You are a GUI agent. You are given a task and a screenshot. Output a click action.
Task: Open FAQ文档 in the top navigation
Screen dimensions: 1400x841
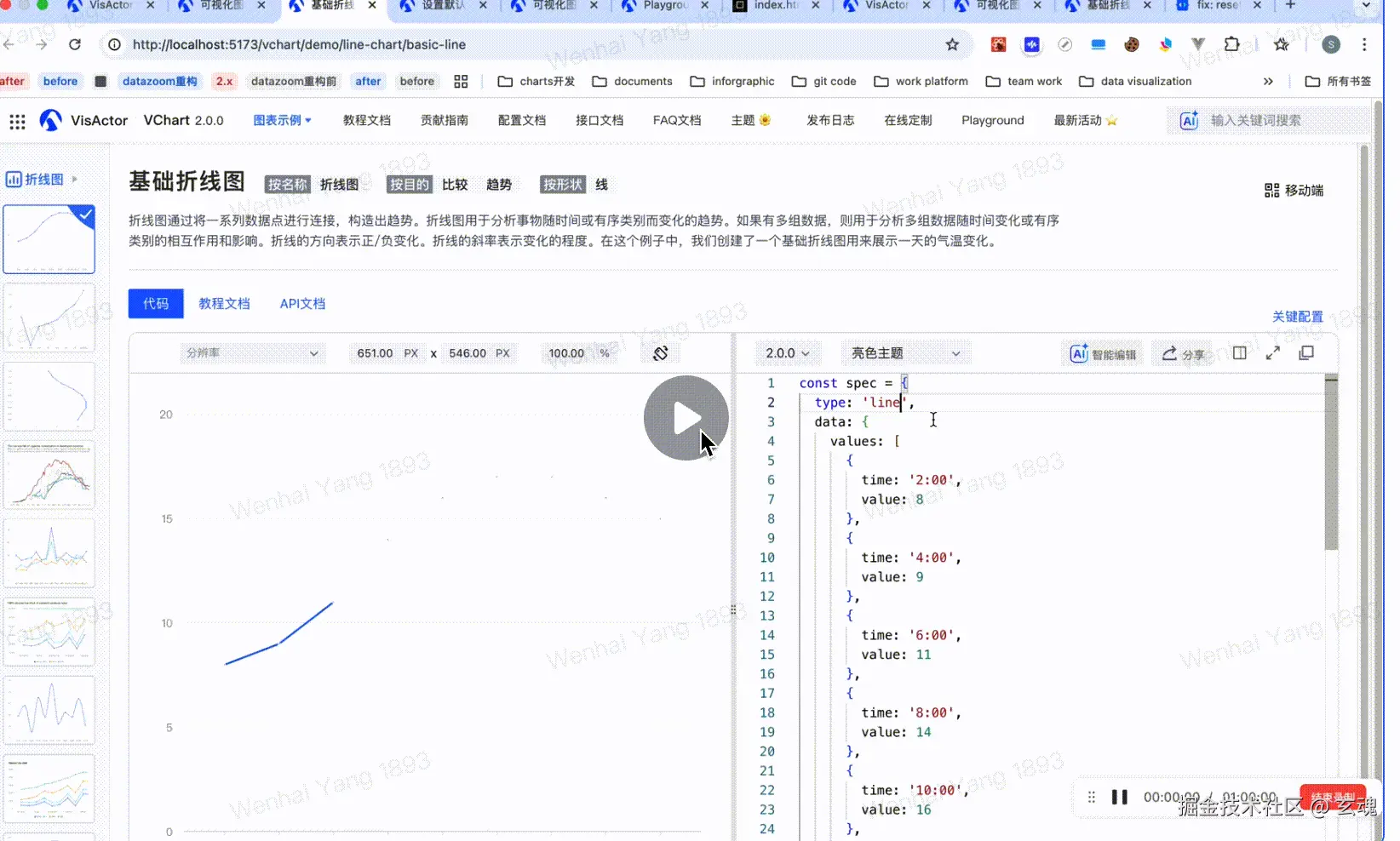(x=677, y=120)
